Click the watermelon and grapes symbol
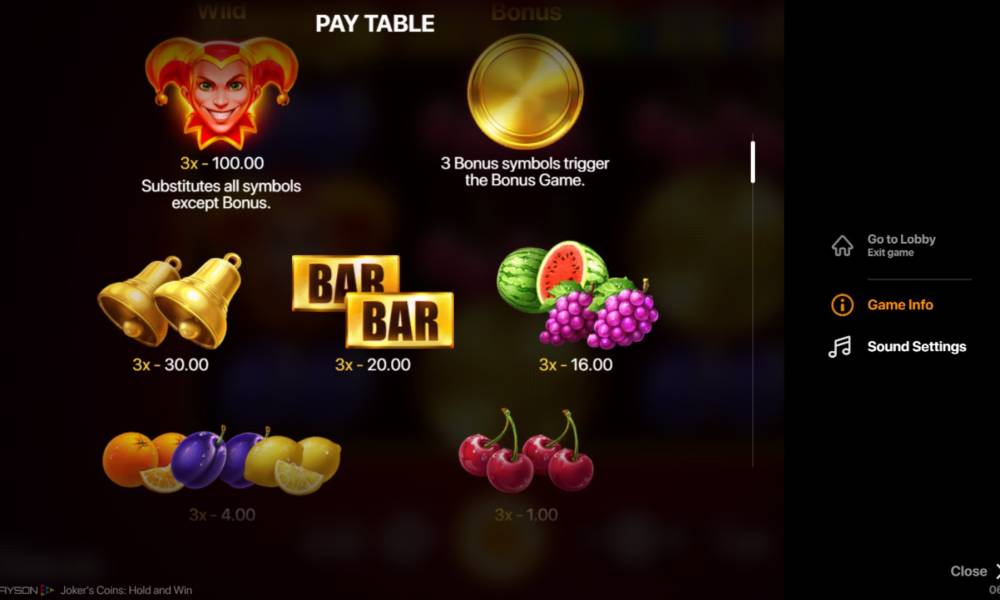 pos(577,295)
